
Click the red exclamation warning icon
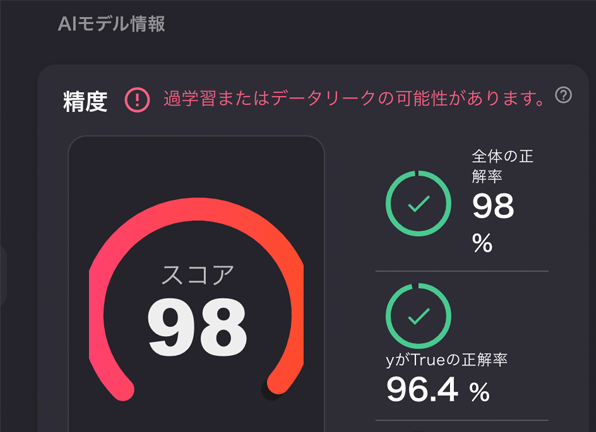click(137, 100)
